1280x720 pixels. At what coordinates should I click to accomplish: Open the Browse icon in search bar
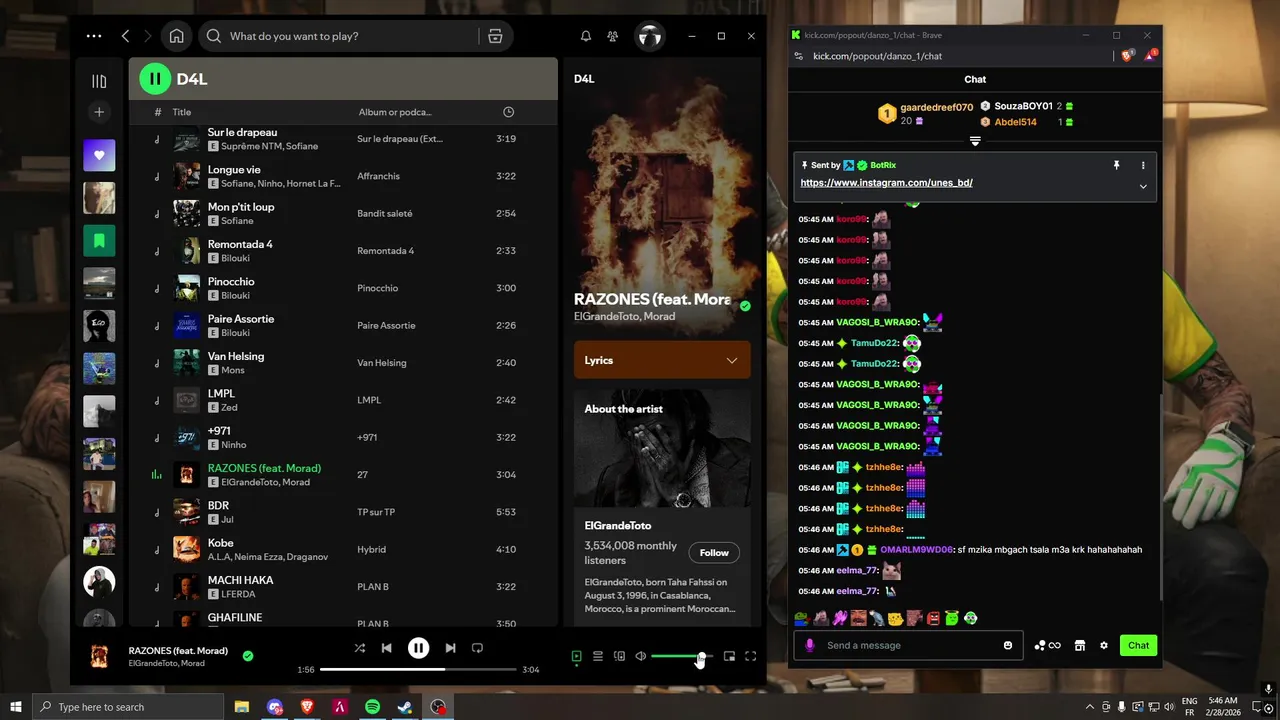[495, 36]
